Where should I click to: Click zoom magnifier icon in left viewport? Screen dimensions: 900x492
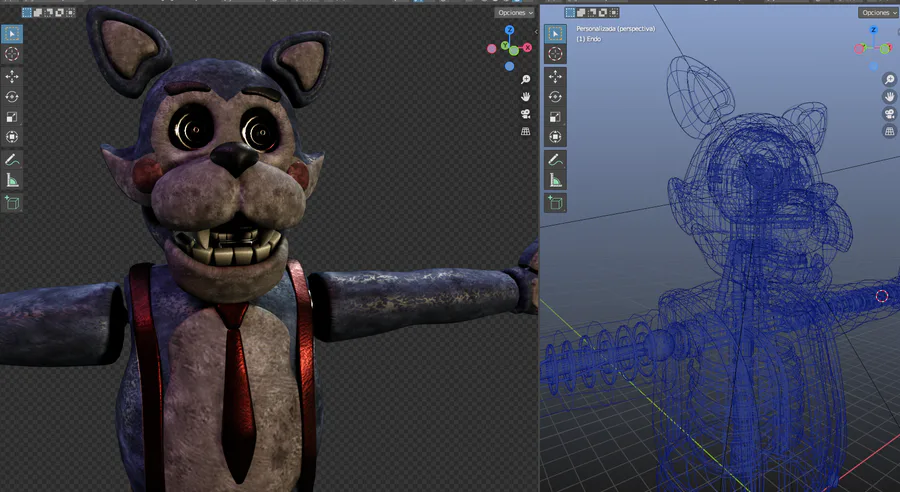coord(525,79)
